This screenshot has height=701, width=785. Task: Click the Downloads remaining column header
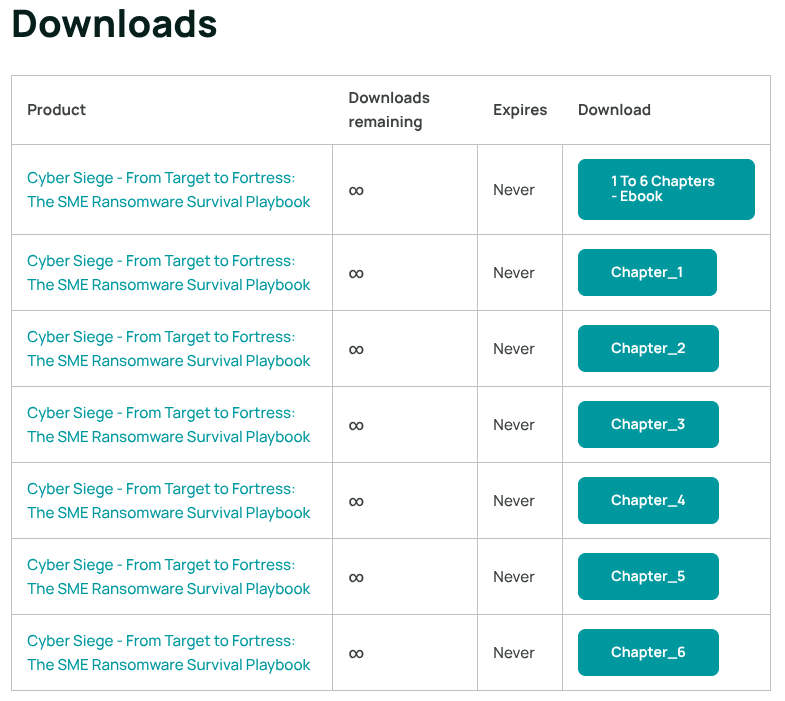389,110
